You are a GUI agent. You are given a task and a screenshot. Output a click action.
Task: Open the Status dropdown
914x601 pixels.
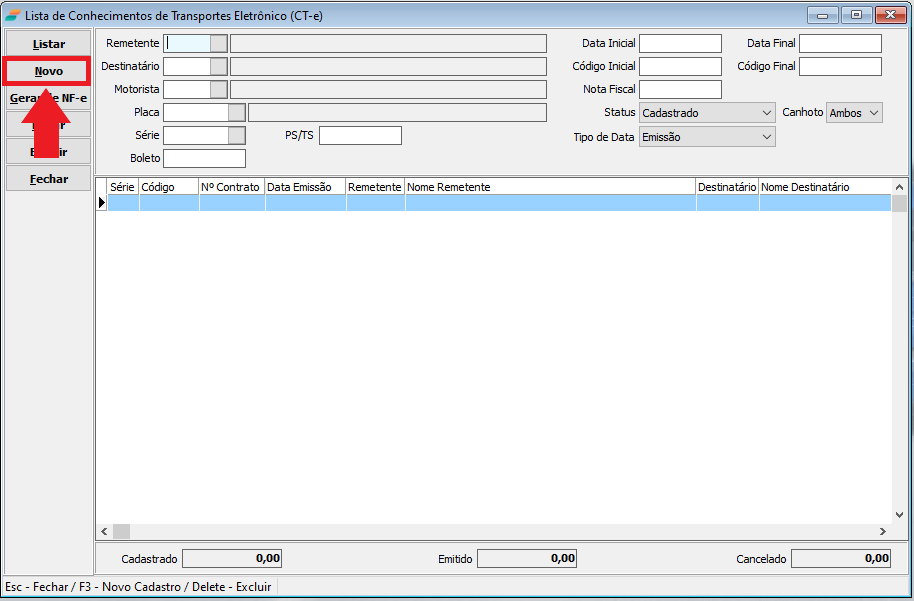click(x=766, y=113)
